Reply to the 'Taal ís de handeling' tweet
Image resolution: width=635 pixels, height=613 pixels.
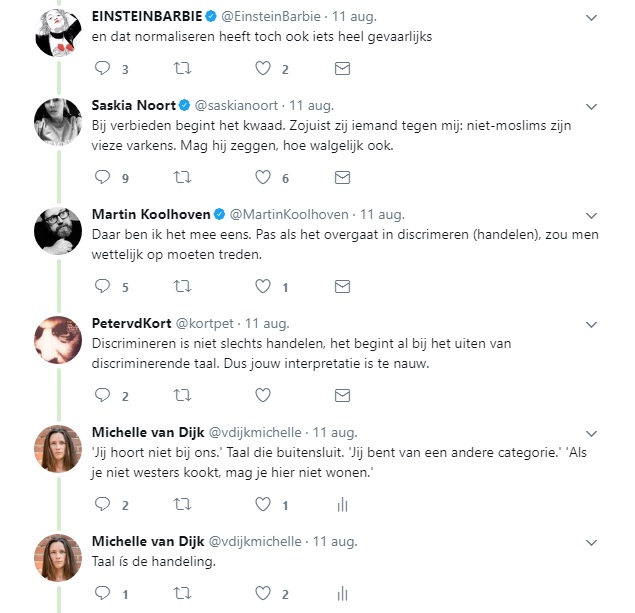point(102,594)
